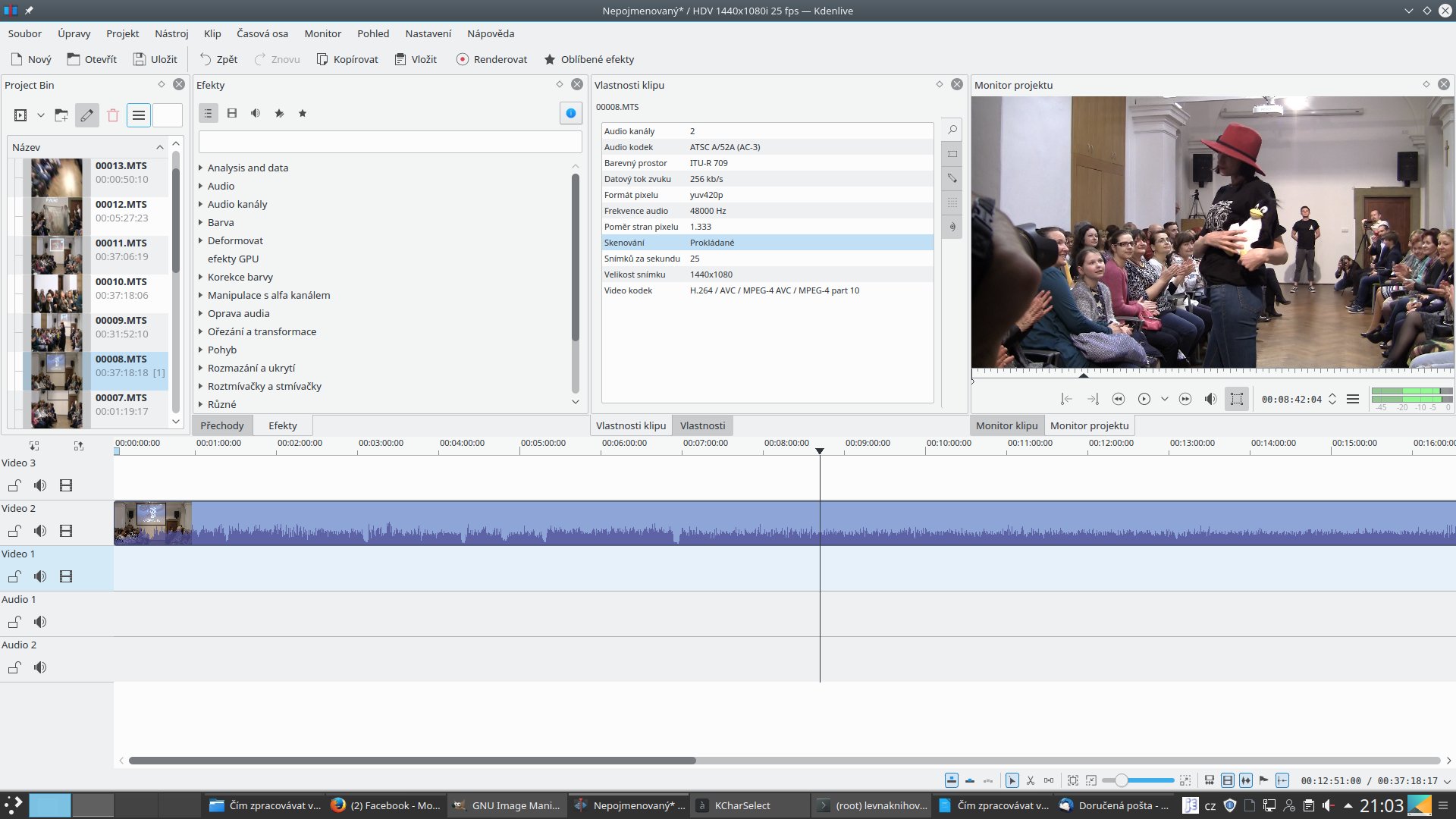Show audio effects filter in Efekty panel
Image resolution: width=1456 pixels, height=819 pixels.
(256, 113)
